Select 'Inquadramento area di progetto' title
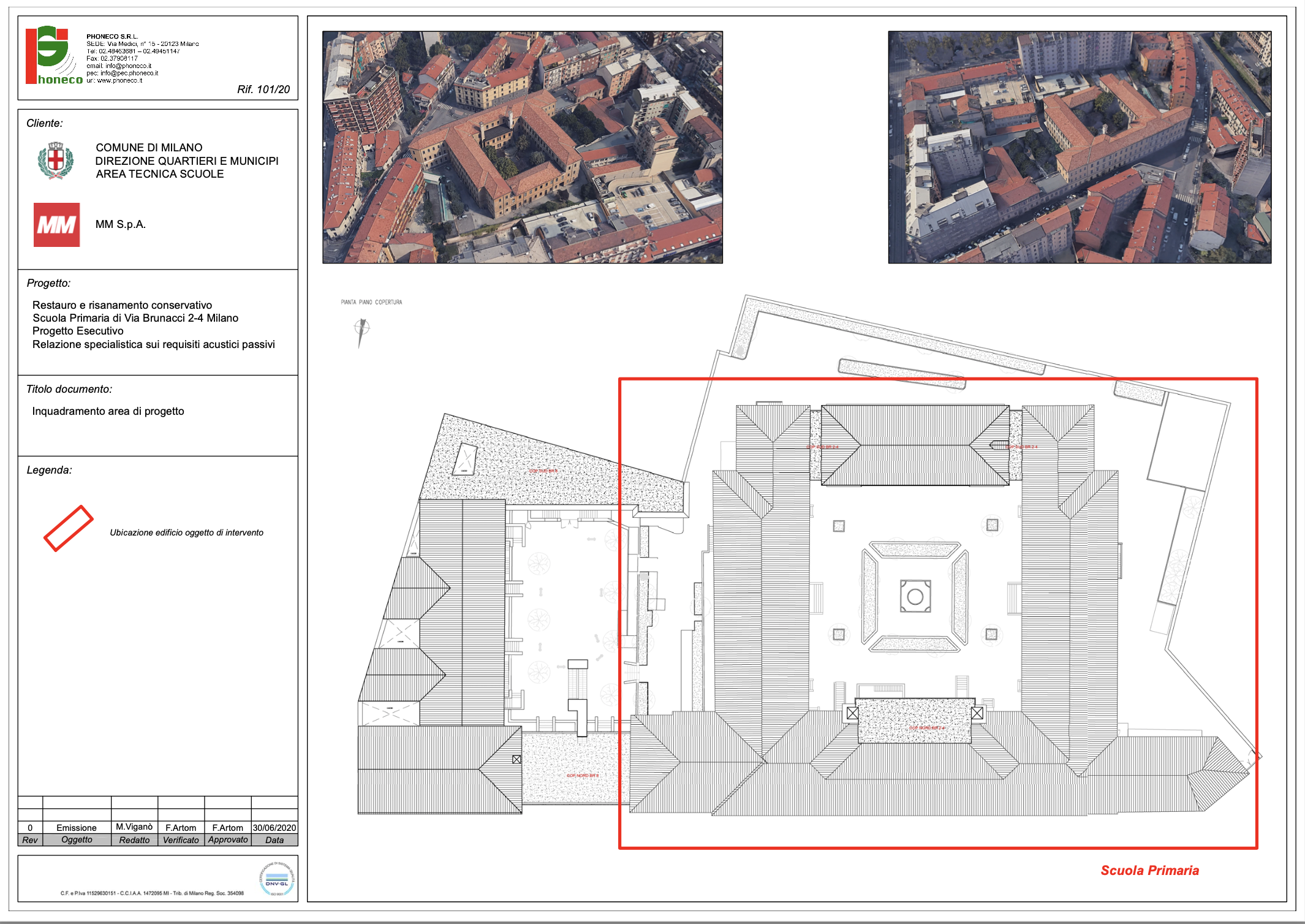Viewport: 1305px width, 924px height. pos(108,411)
